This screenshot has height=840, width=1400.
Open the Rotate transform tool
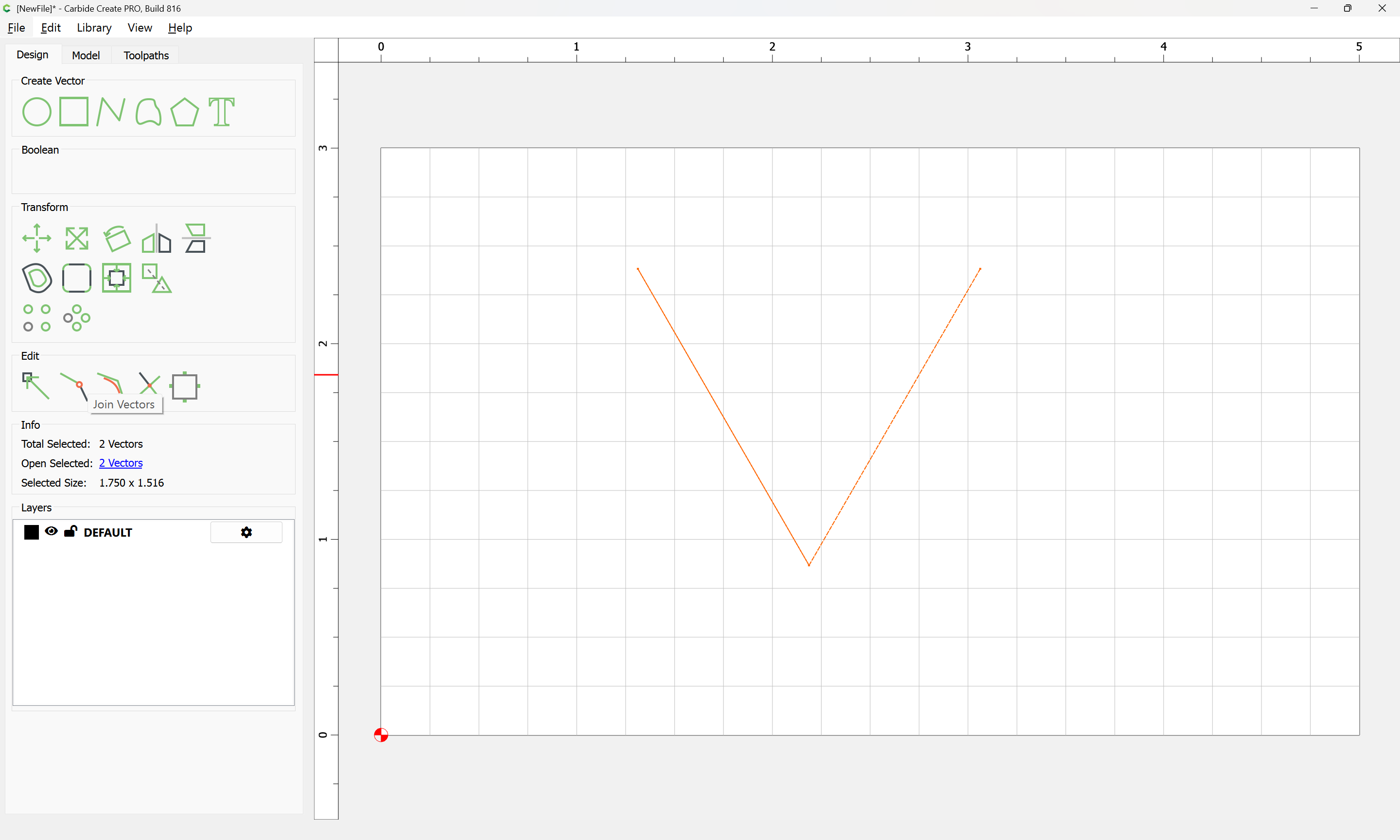(117, 238)
